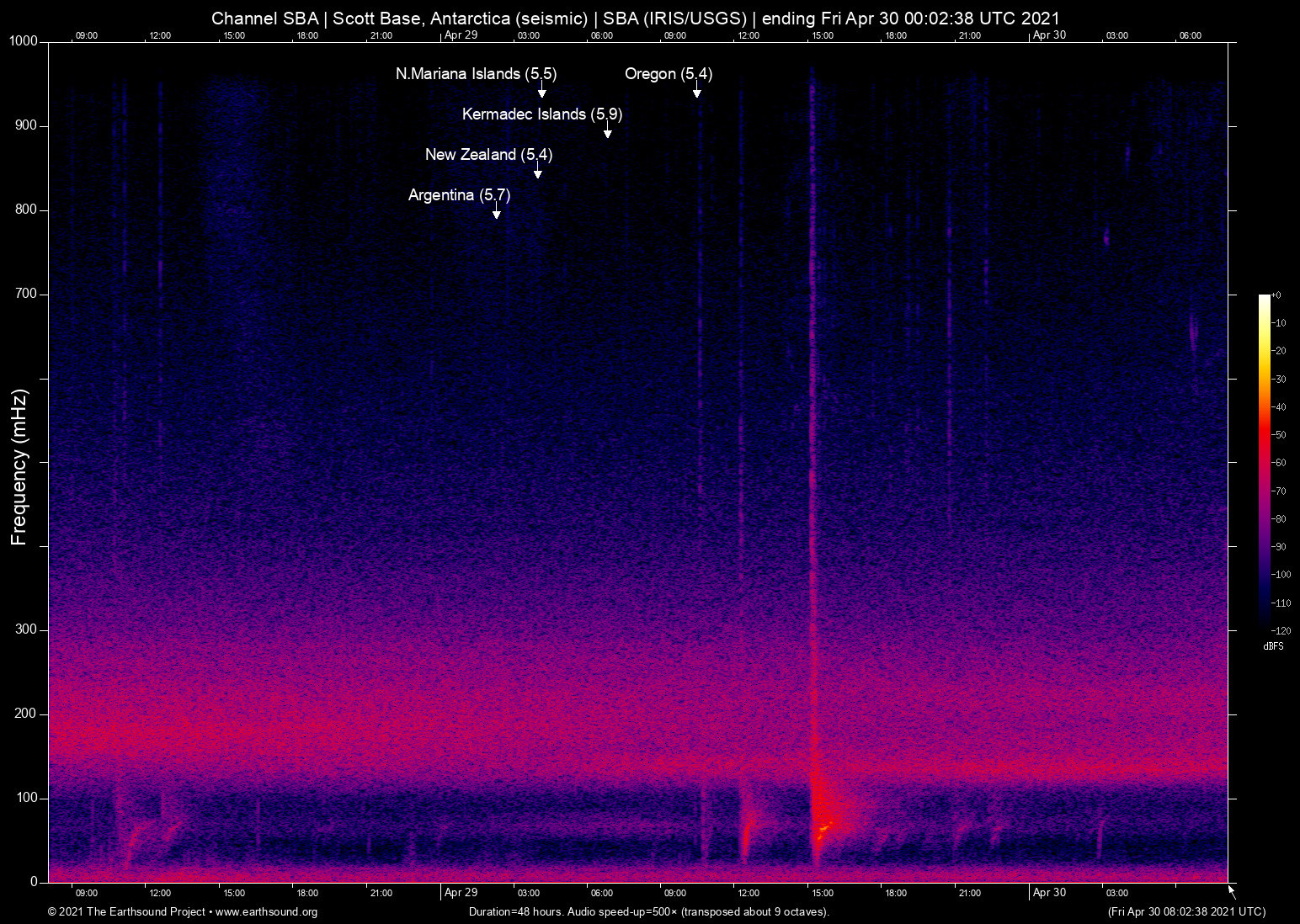Click the Frequency (mHz) axis label

coord(19,467)
